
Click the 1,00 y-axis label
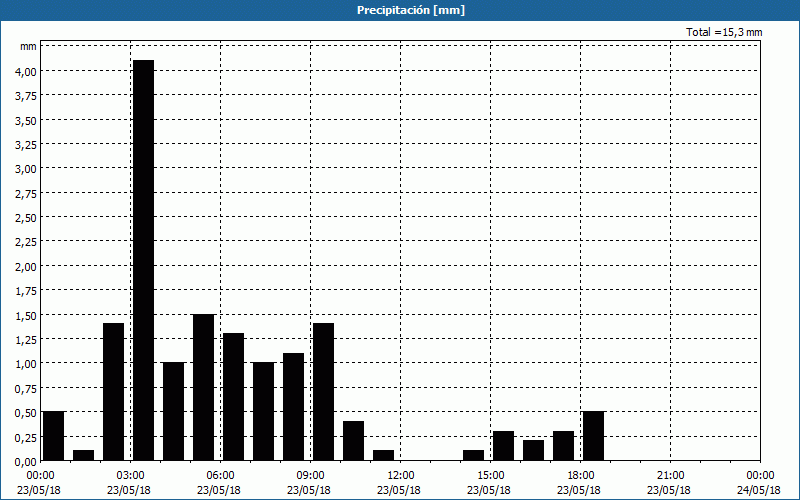(26, 364)
